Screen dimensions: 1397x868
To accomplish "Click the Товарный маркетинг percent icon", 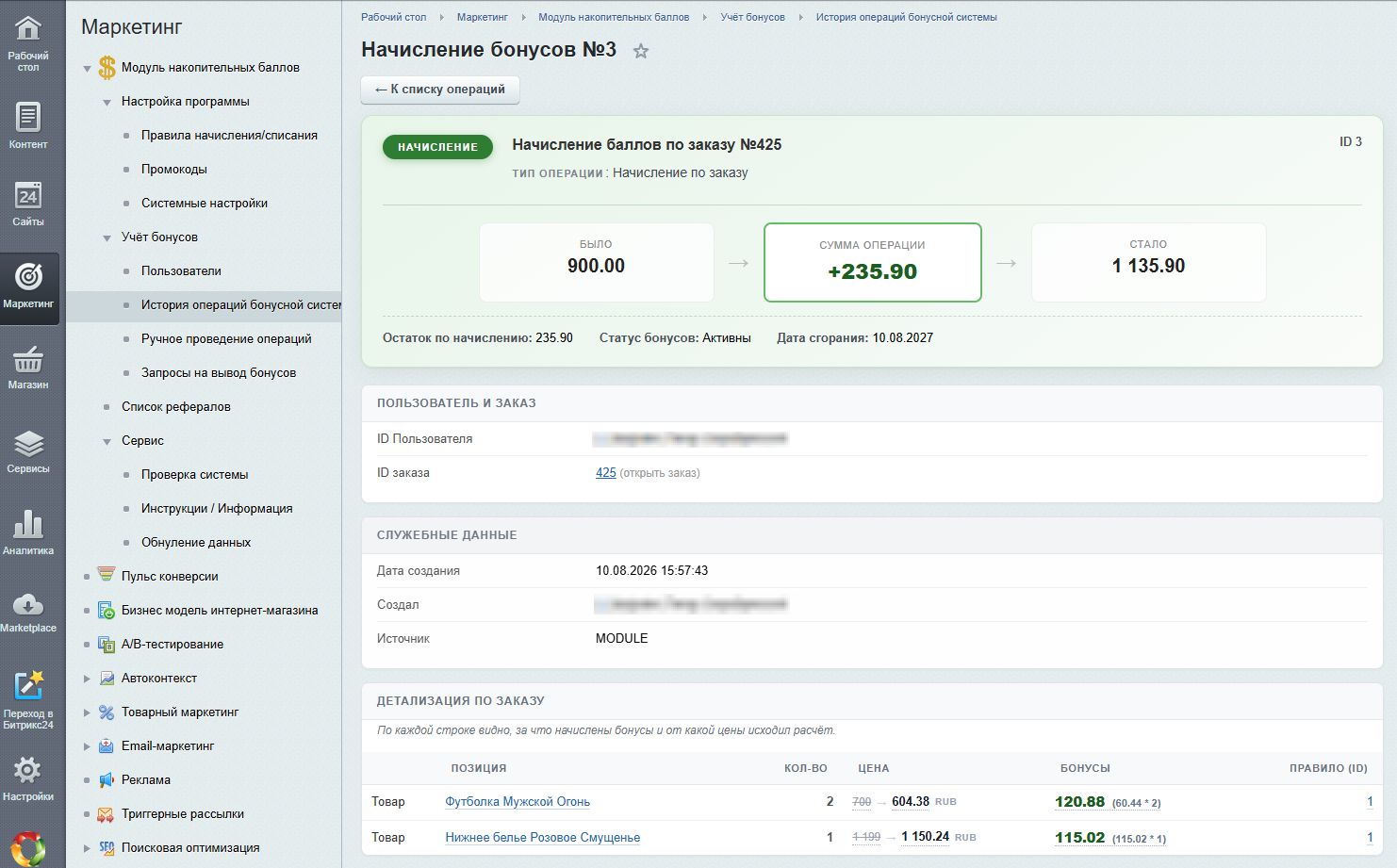I will pos(107,712).
